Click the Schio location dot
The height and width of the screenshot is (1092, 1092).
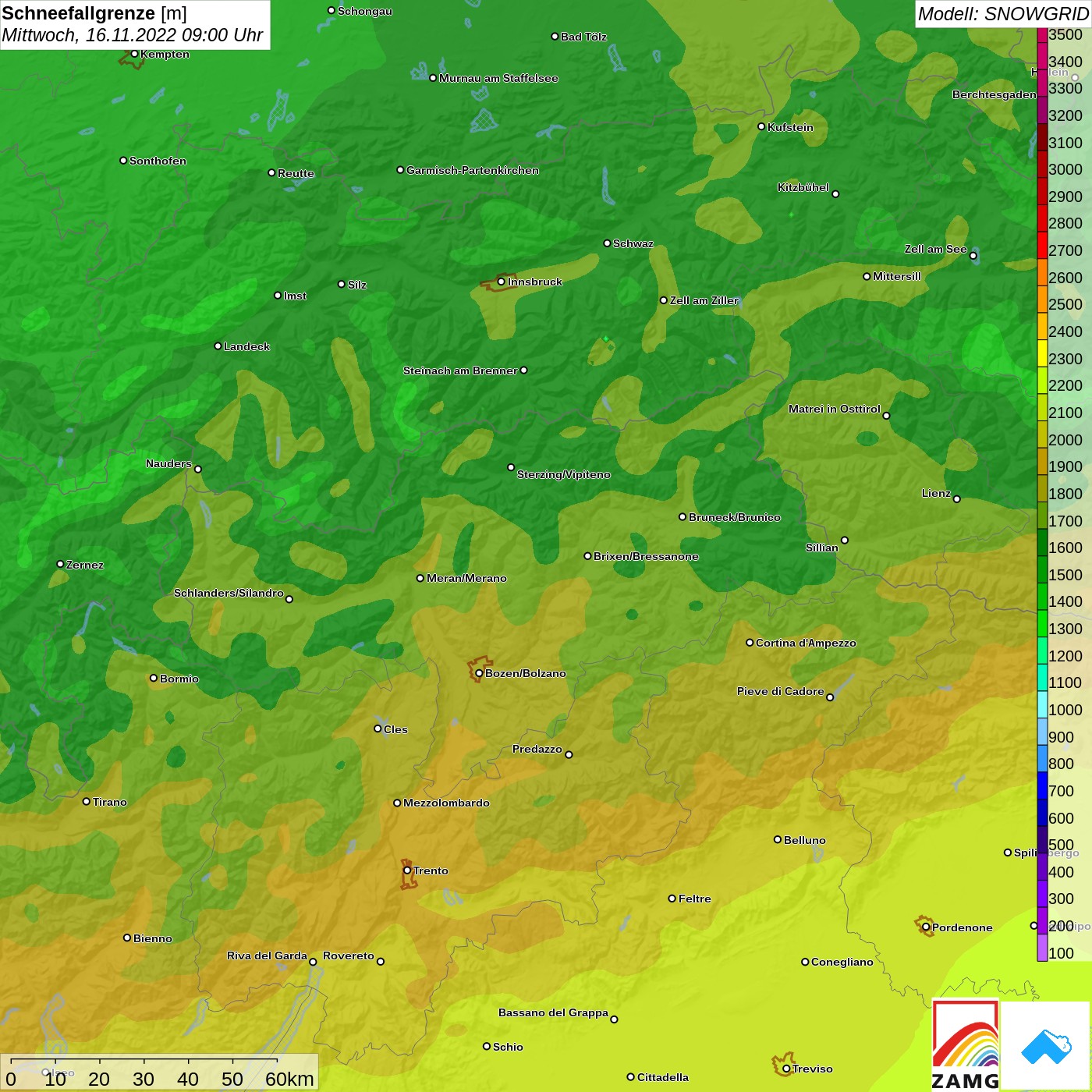487,1046
